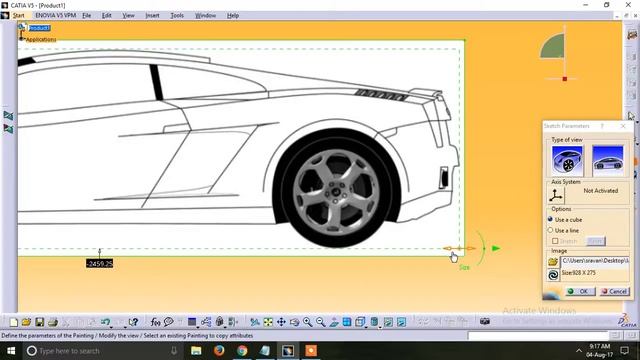Image resolution: width=640 pixels, height=360 pixels.
Task: Open Windows Start button on taskbar
Action: pos(11,351)
